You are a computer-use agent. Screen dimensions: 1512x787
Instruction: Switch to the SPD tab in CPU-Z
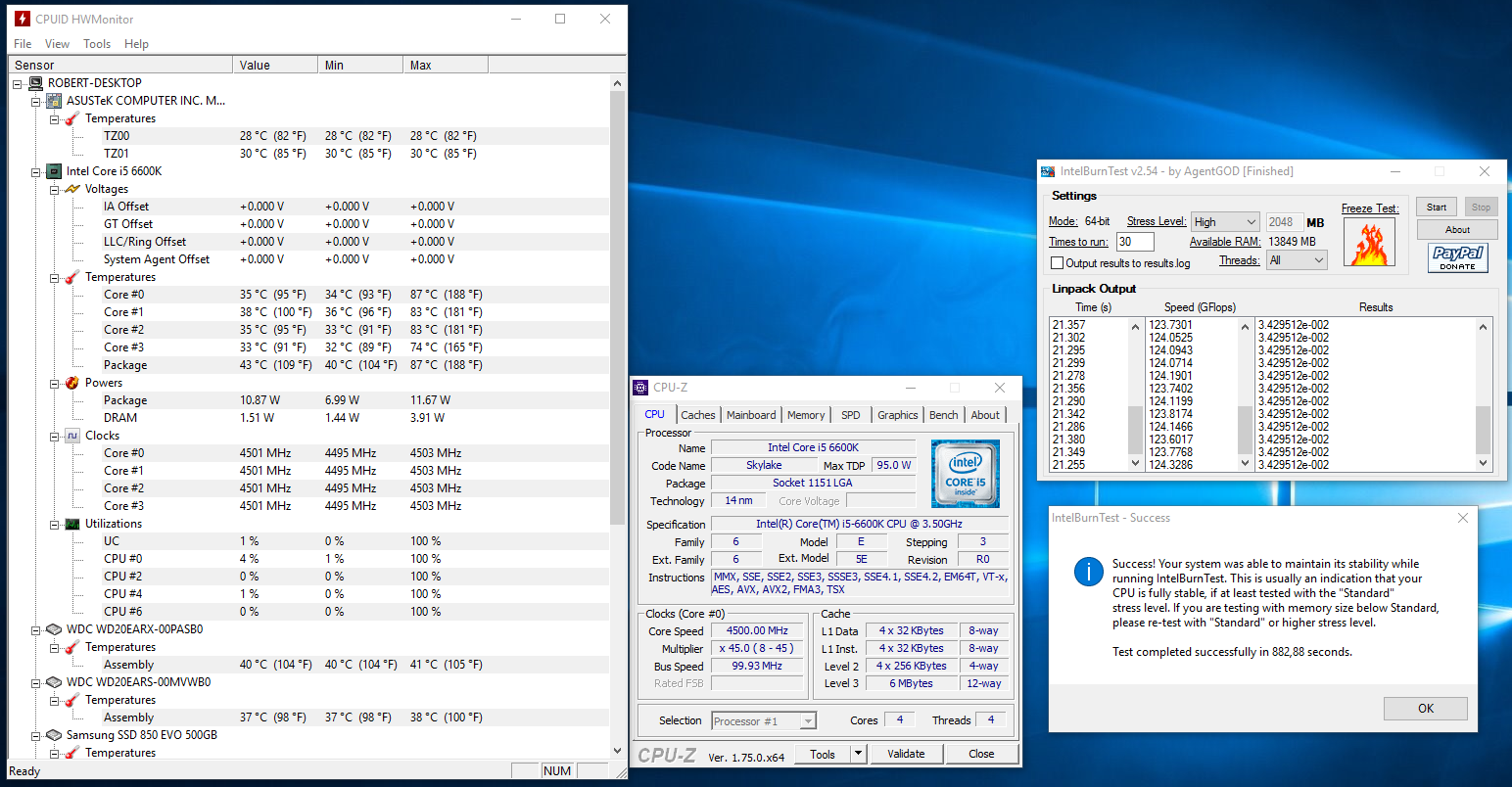[851, 415]
